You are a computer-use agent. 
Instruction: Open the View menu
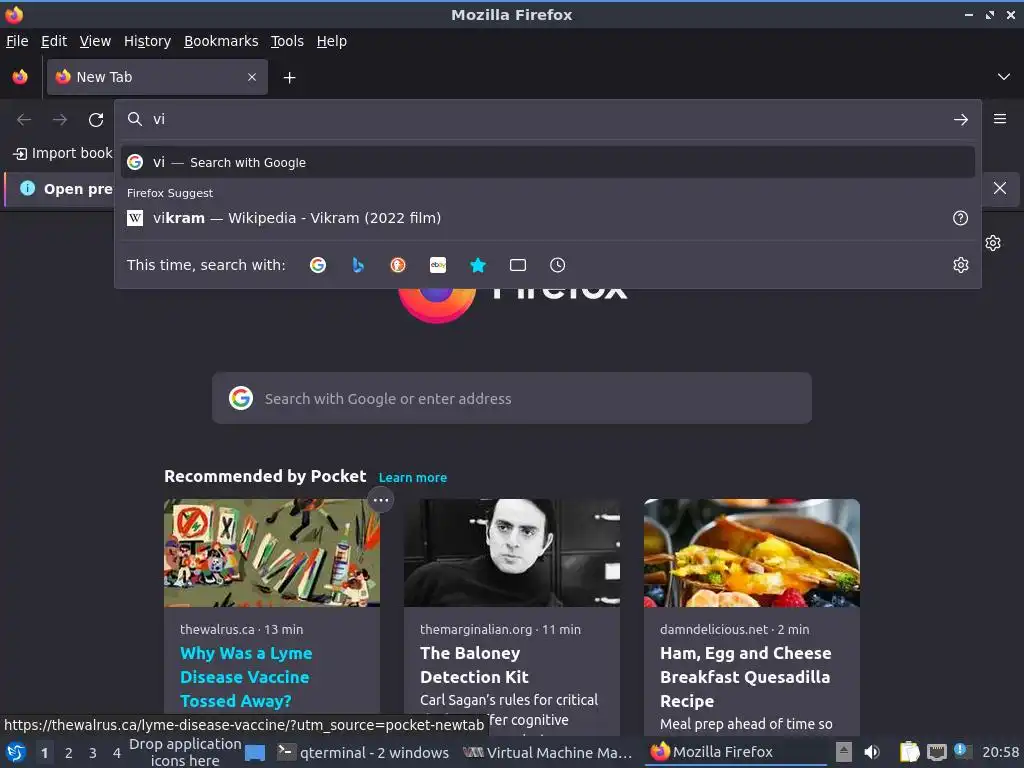(x=95, y=41)
